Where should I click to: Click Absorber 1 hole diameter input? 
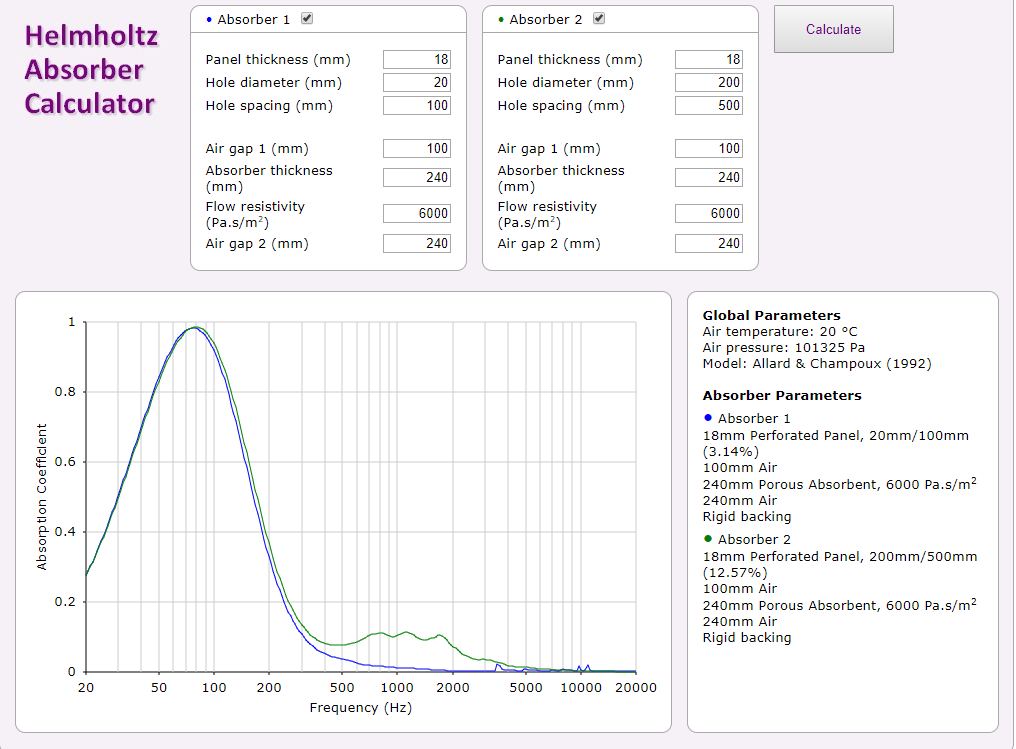[x=416, y=83]
